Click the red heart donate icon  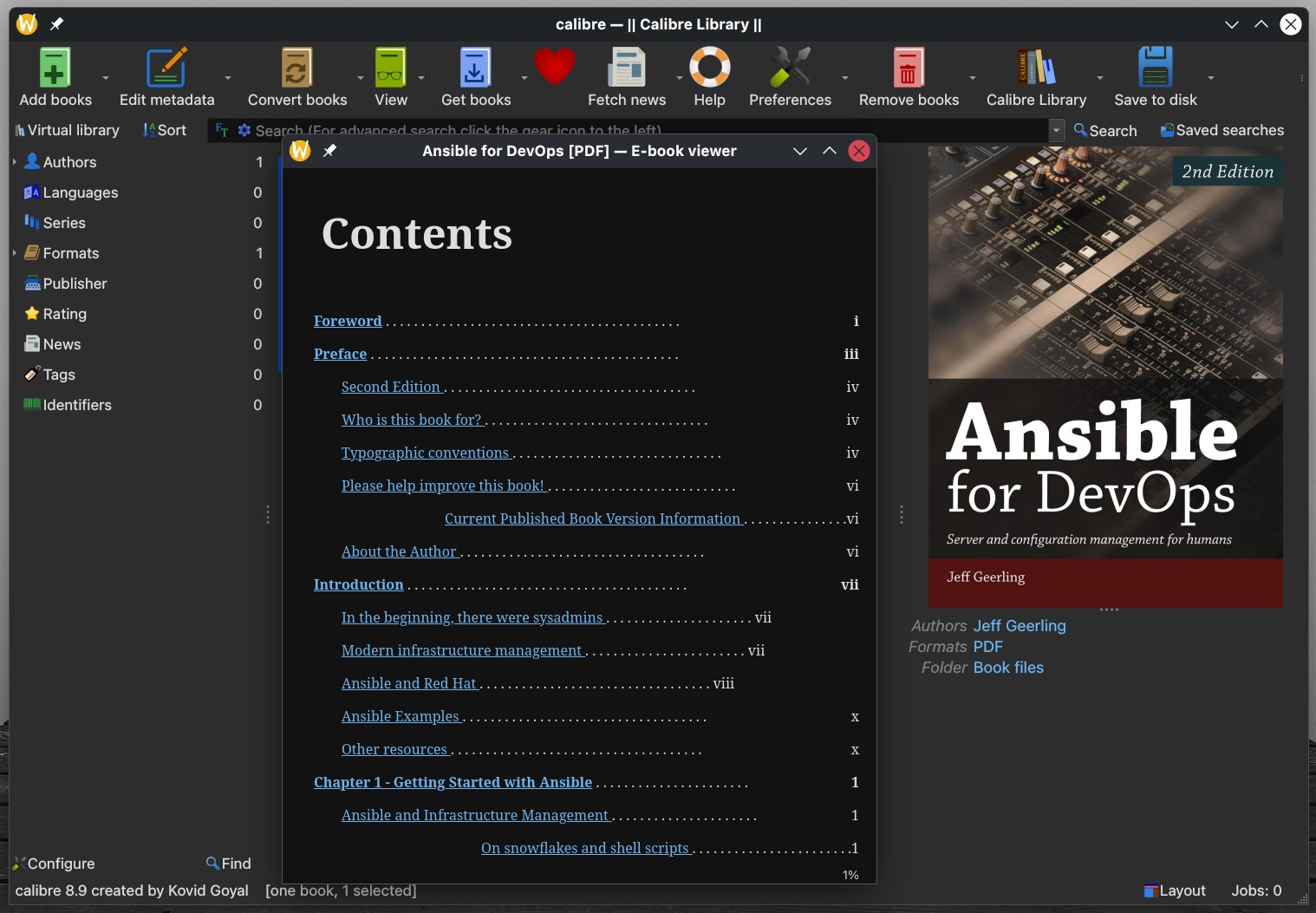pyautogui.click(x=555, y=67)
